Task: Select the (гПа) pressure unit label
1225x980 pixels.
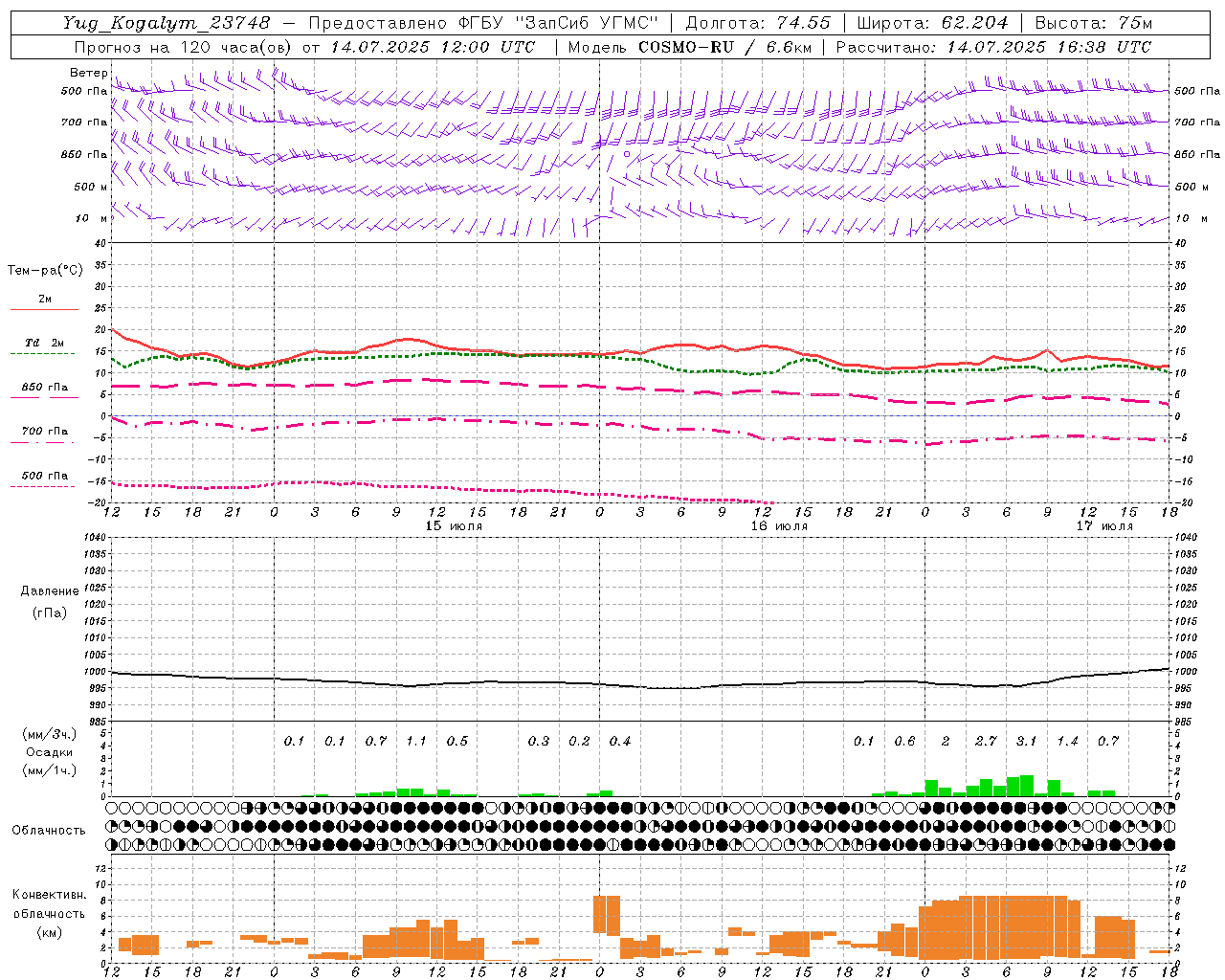Action: tap(50, 612)
